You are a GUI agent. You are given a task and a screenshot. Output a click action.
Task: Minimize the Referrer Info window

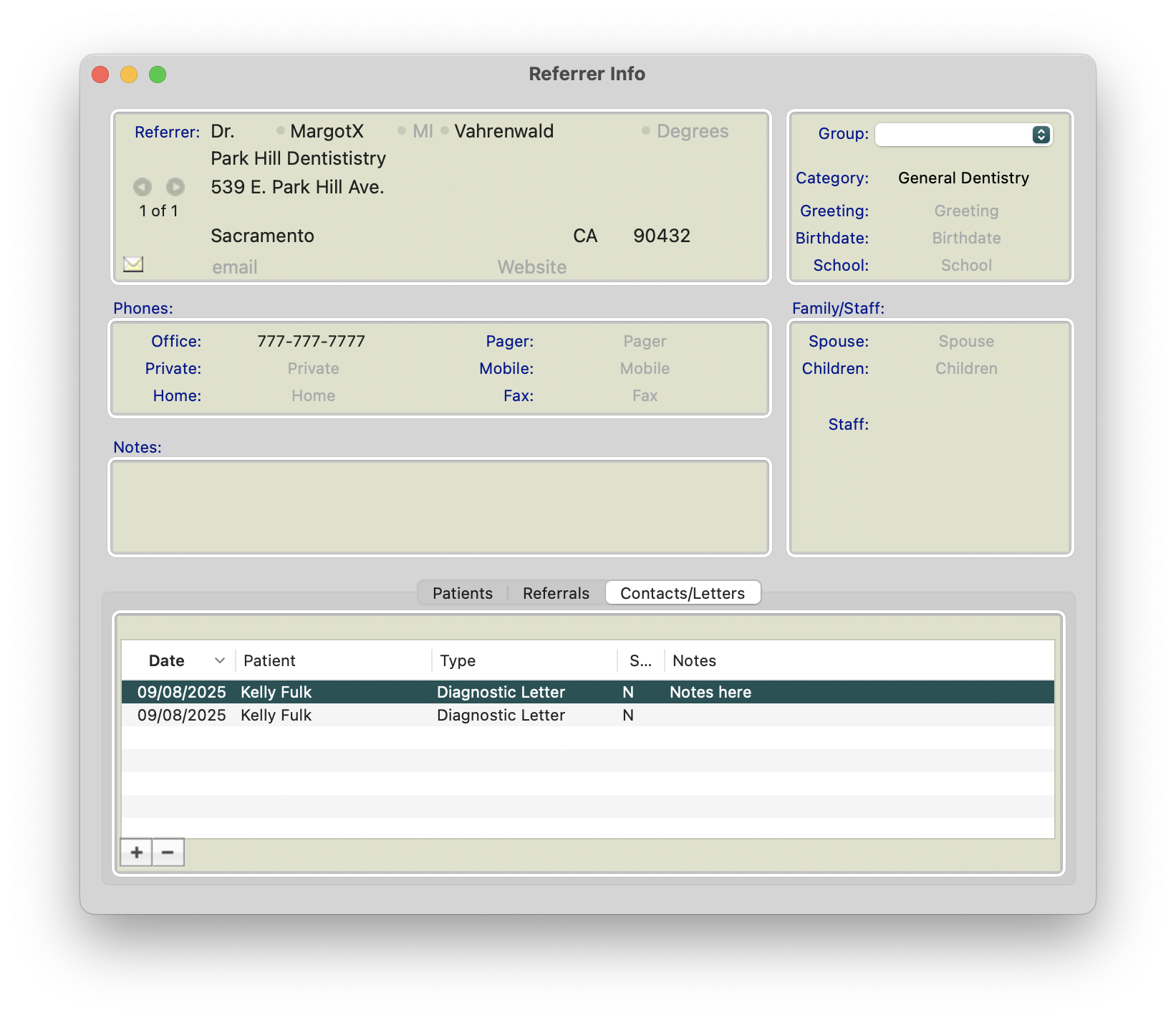click(129, 74)
